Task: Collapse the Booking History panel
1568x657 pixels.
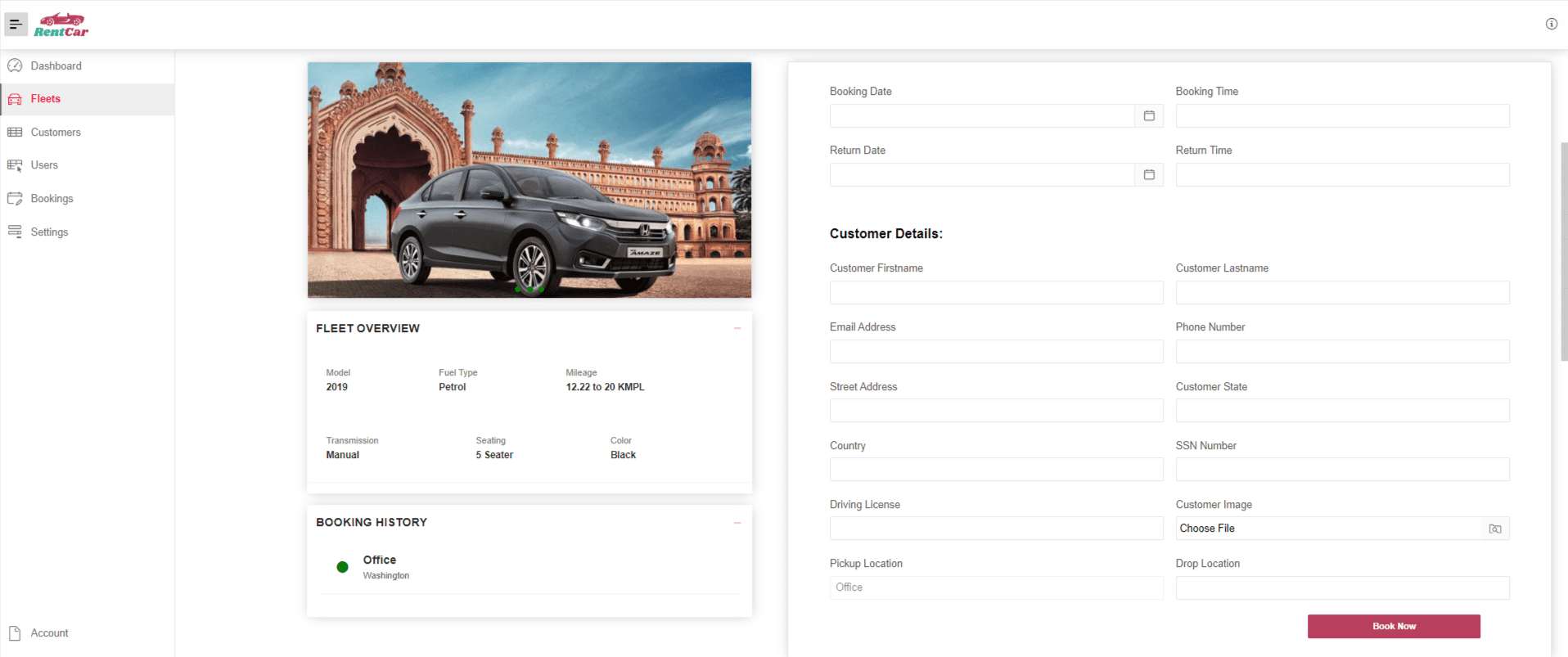Action: coord(737,522)
